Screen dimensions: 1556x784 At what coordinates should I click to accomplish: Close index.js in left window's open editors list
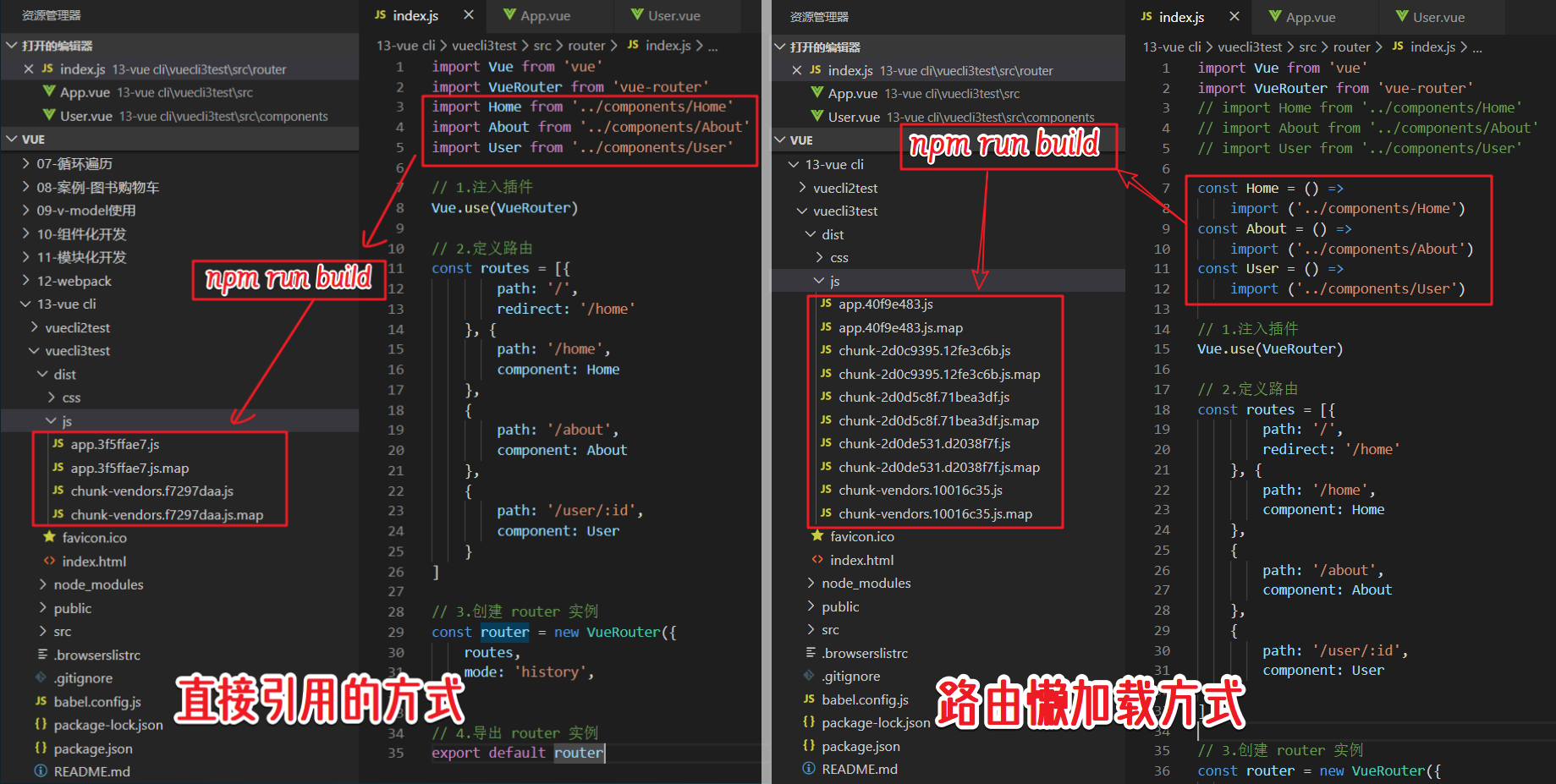[29, 69]
